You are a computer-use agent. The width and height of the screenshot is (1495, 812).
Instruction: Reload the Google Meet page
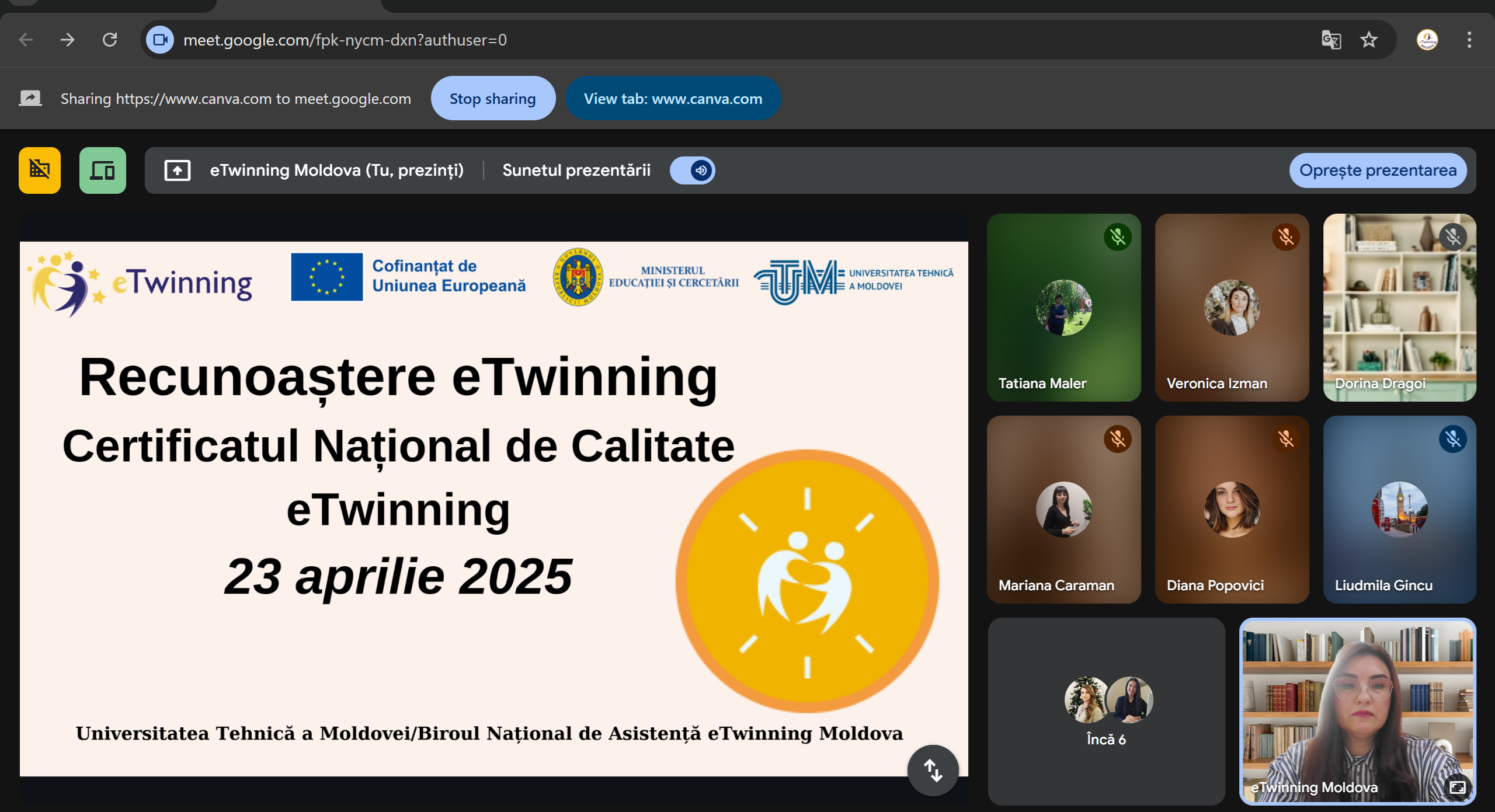pos(110,40)
